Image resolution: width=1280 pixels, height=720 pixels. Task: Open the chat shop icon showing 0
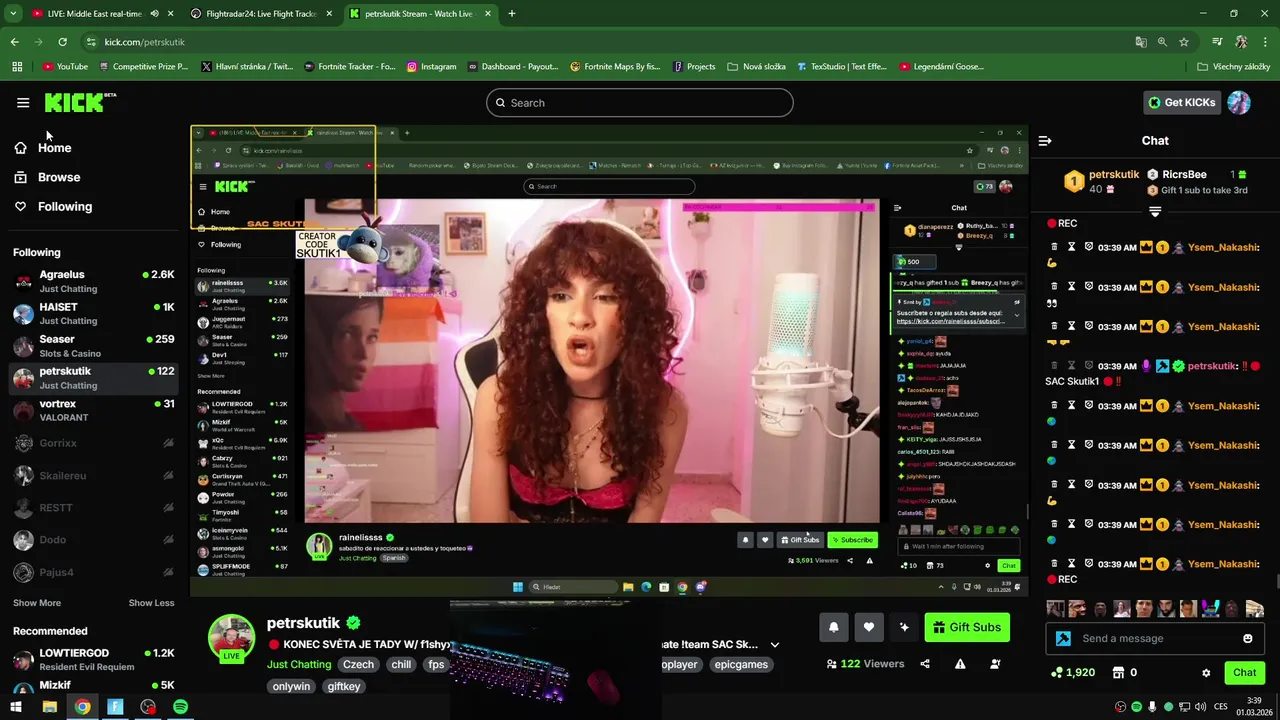click(1125, 673)
